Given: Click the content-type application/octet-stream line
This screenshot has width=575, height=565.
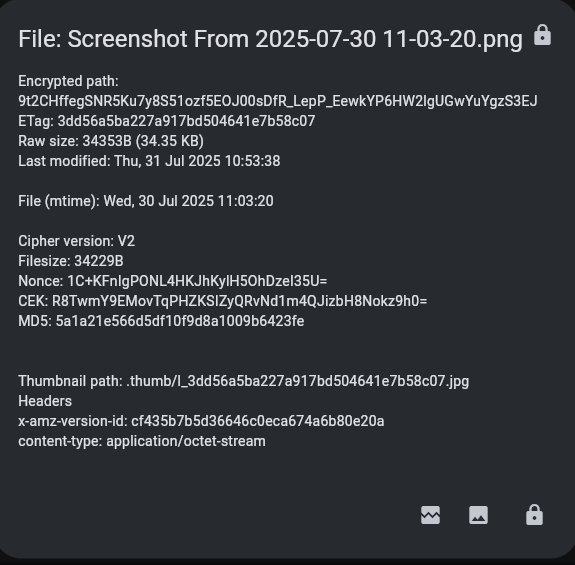Looking at the screenshot, I should [142, 441].
